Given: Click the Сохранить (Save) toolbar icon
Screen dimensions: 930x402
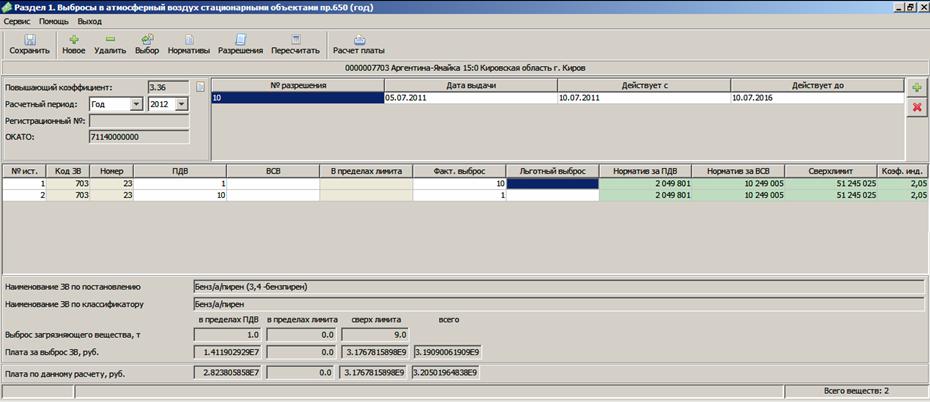Looking at the screenshot, I should tap(29, 43).
